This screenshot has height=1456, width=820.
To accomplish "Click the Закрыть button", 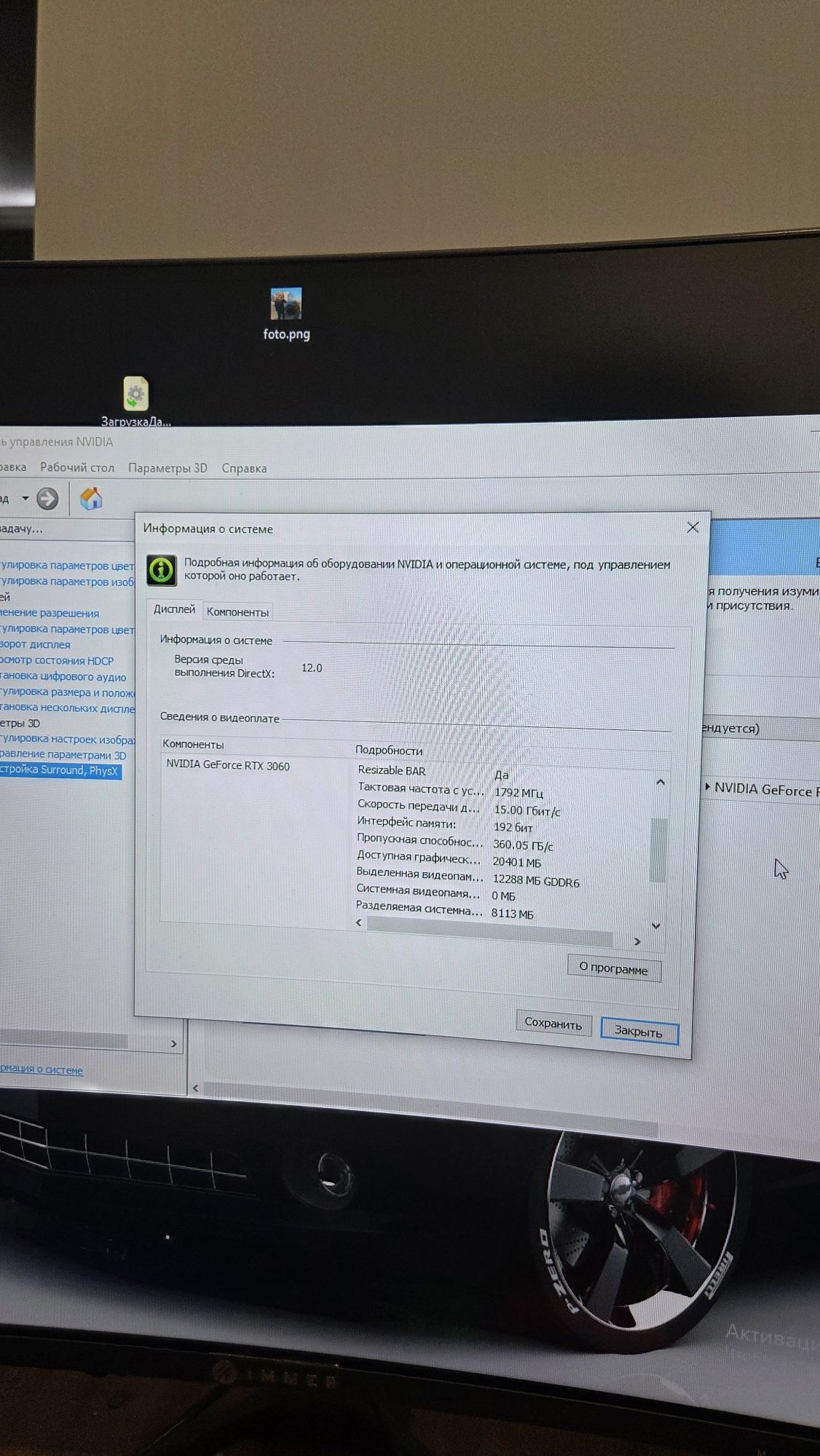I will click(x=639, y=1031).
